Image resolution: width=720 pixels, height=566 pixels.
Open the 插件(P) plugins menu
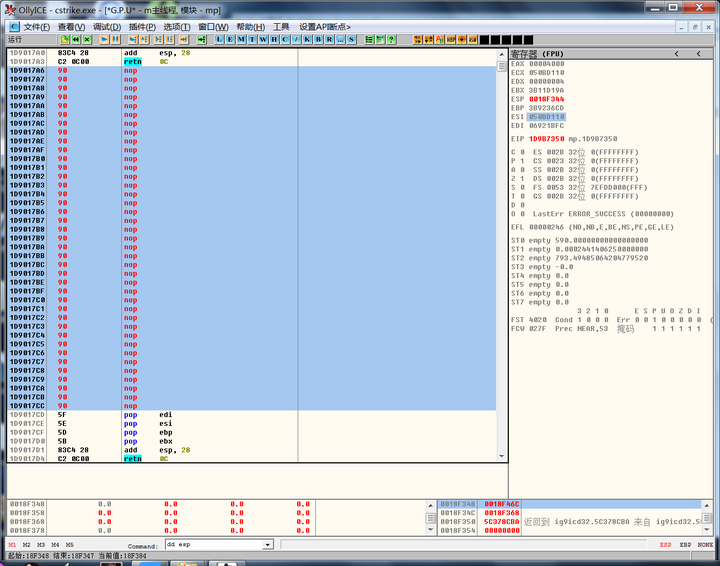143,26
